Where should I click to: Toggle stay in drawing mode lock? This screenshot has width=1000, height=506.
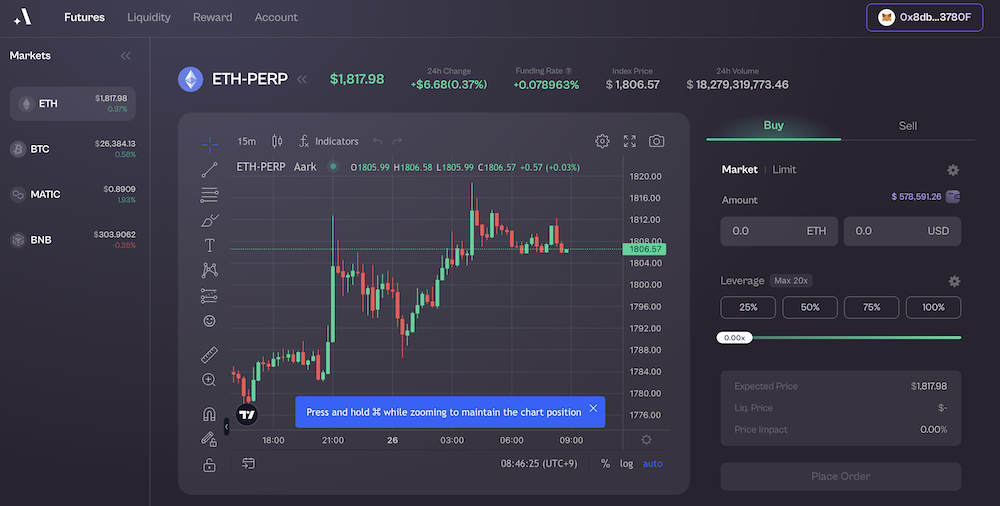pyautogui.click(x=209, y=439)
